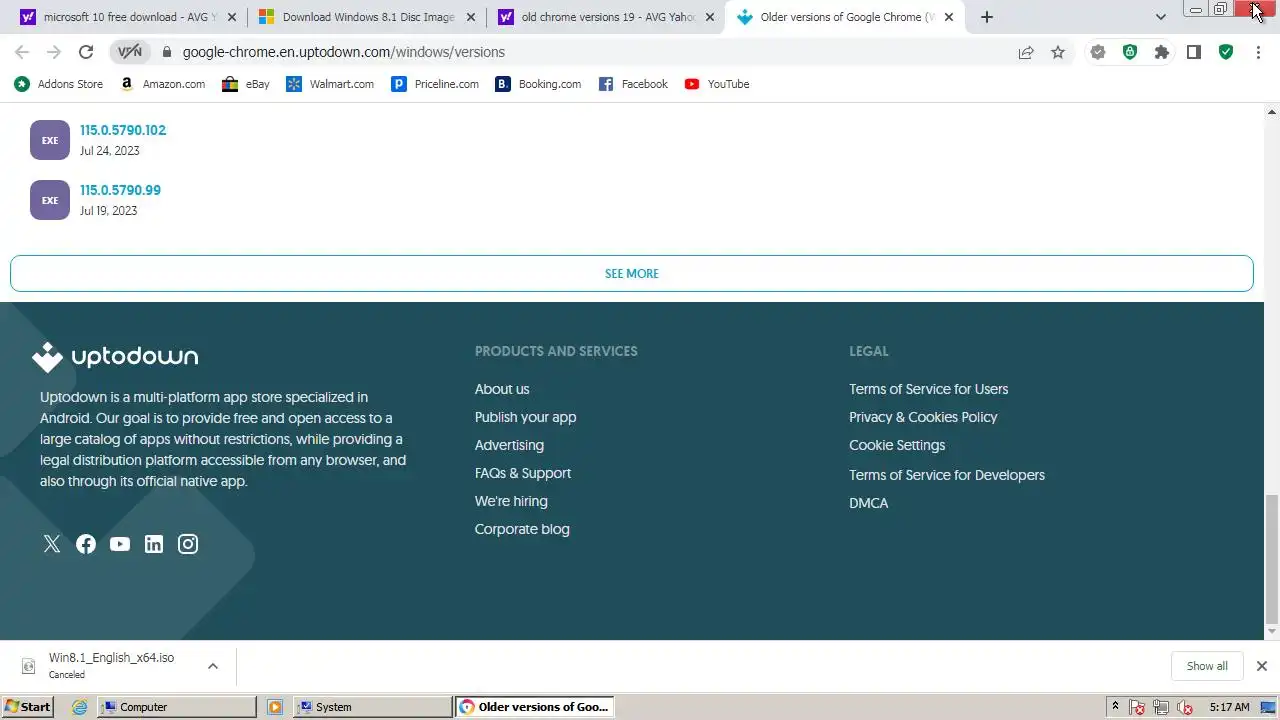This screenshot has height=720, width=1280.
Task: Click EXE icon for version 115.0.5790.99
Action: (x=50, y=200)
